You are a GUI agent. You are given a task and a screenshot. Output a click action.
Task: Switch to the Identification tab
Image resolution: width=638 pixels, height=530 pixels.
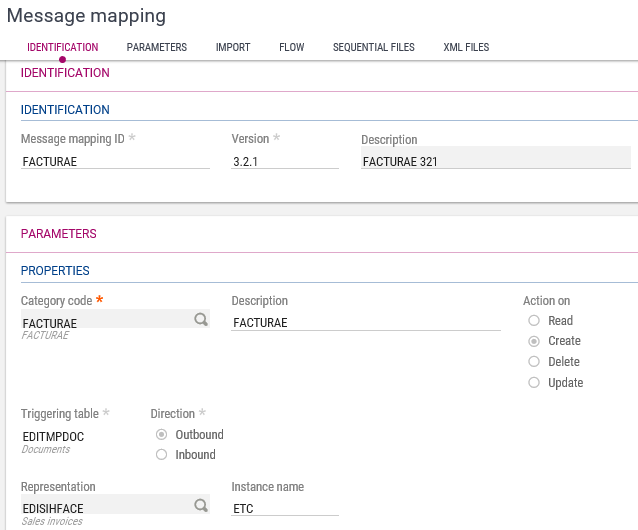[62, 47]
